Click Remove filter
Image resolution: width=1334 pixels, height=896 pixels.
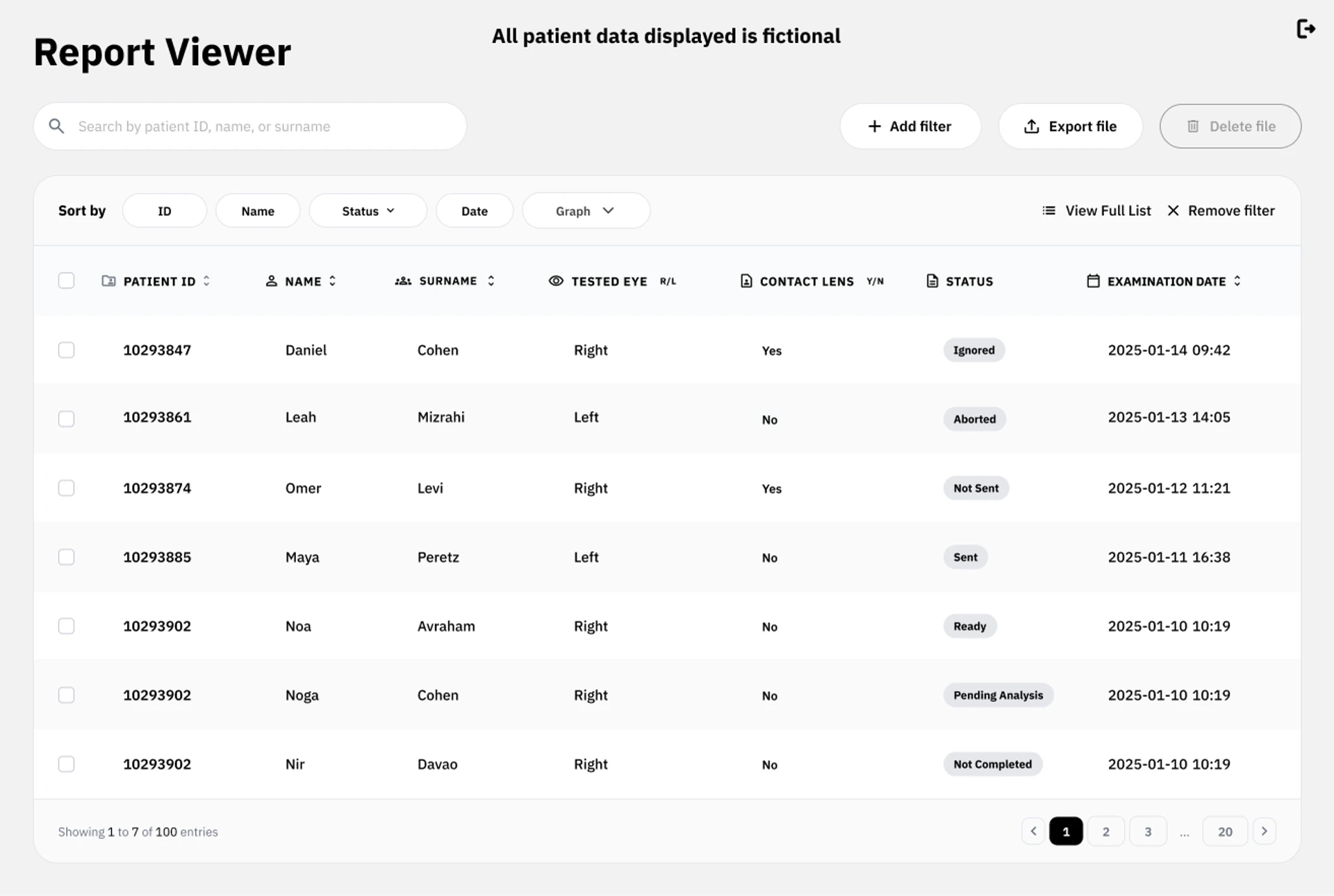point(1221,210)
